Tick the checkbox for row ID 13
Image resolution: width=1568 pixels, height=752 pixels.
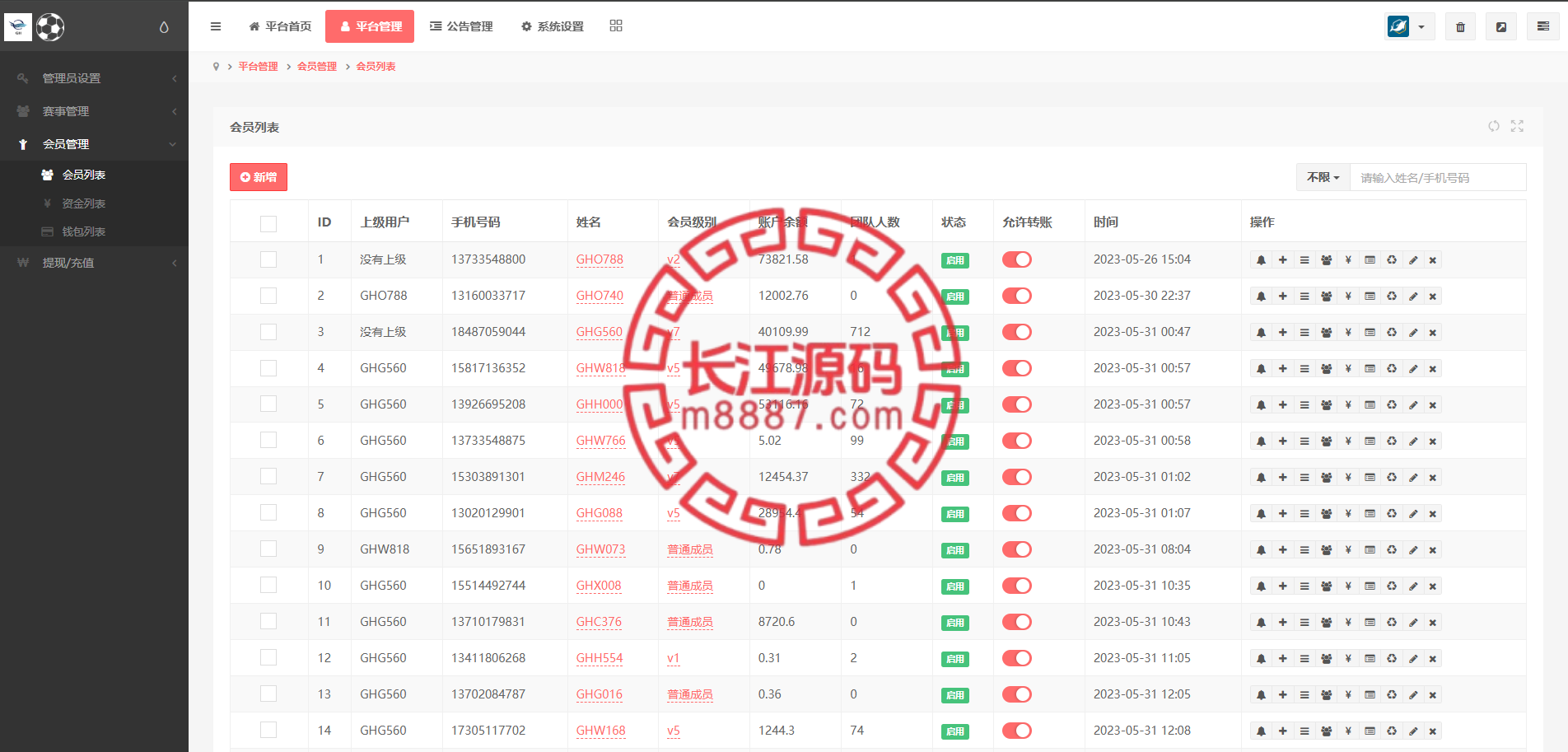point(268,694)
